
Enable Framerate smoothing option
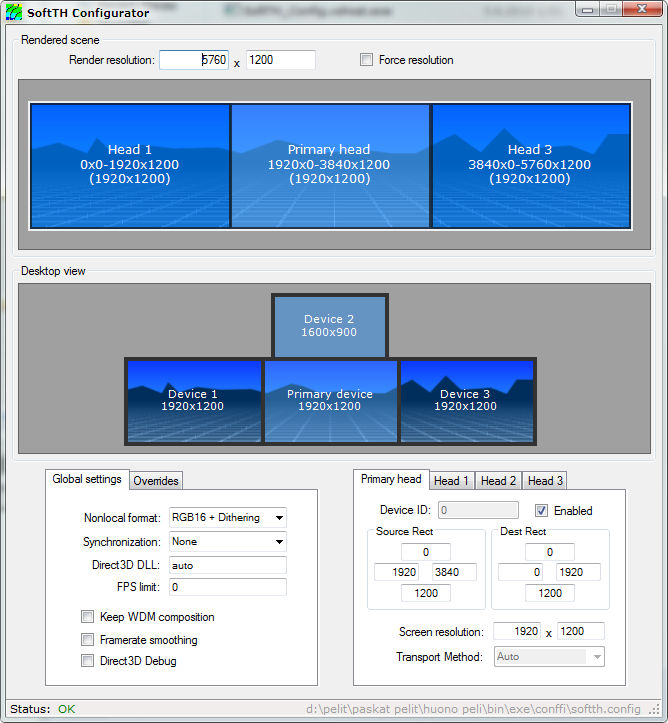point(87,639)
